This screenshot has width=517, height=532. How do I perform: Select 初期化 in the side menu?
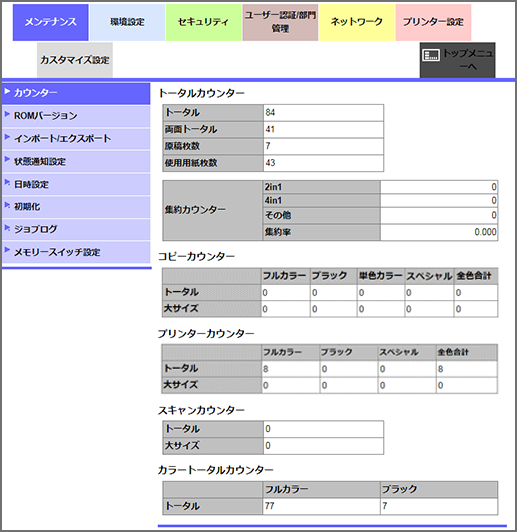click(76, 207)
